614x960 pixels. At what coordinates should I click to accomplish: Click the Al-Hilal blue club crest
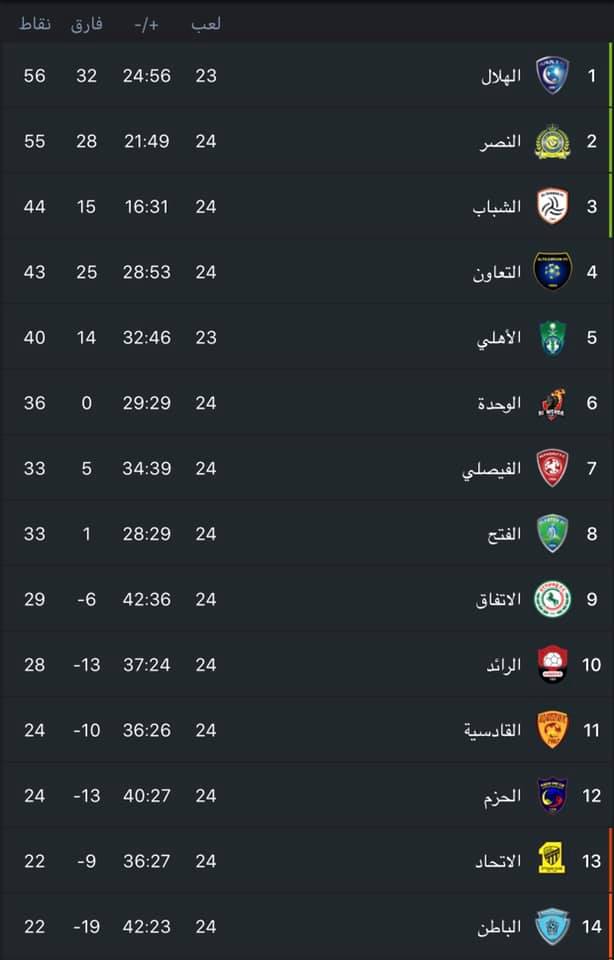tap(552, 75)
